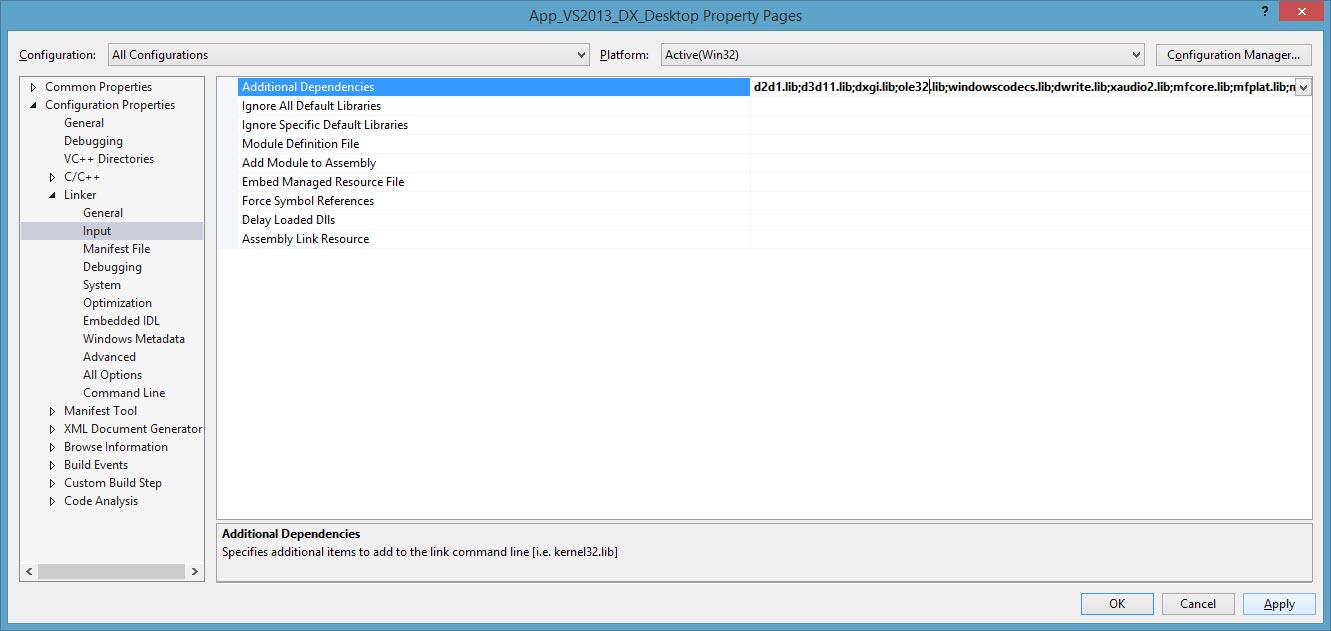Select General under Configuration Properties
The height and width of the screenshot is (631, 1331).
[x=84, y=123]
